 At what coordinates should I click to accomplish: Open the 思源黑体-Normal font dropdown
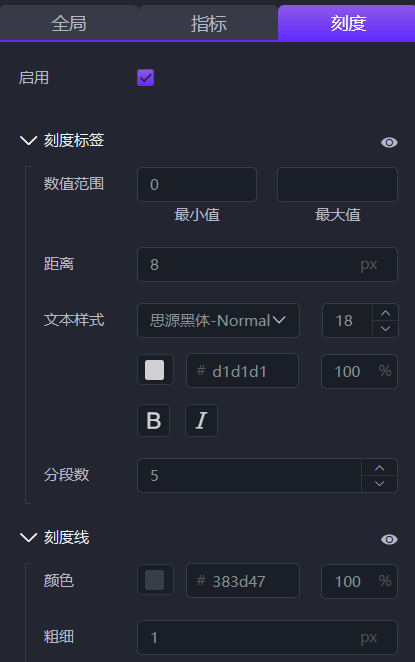tap(218, 320)
